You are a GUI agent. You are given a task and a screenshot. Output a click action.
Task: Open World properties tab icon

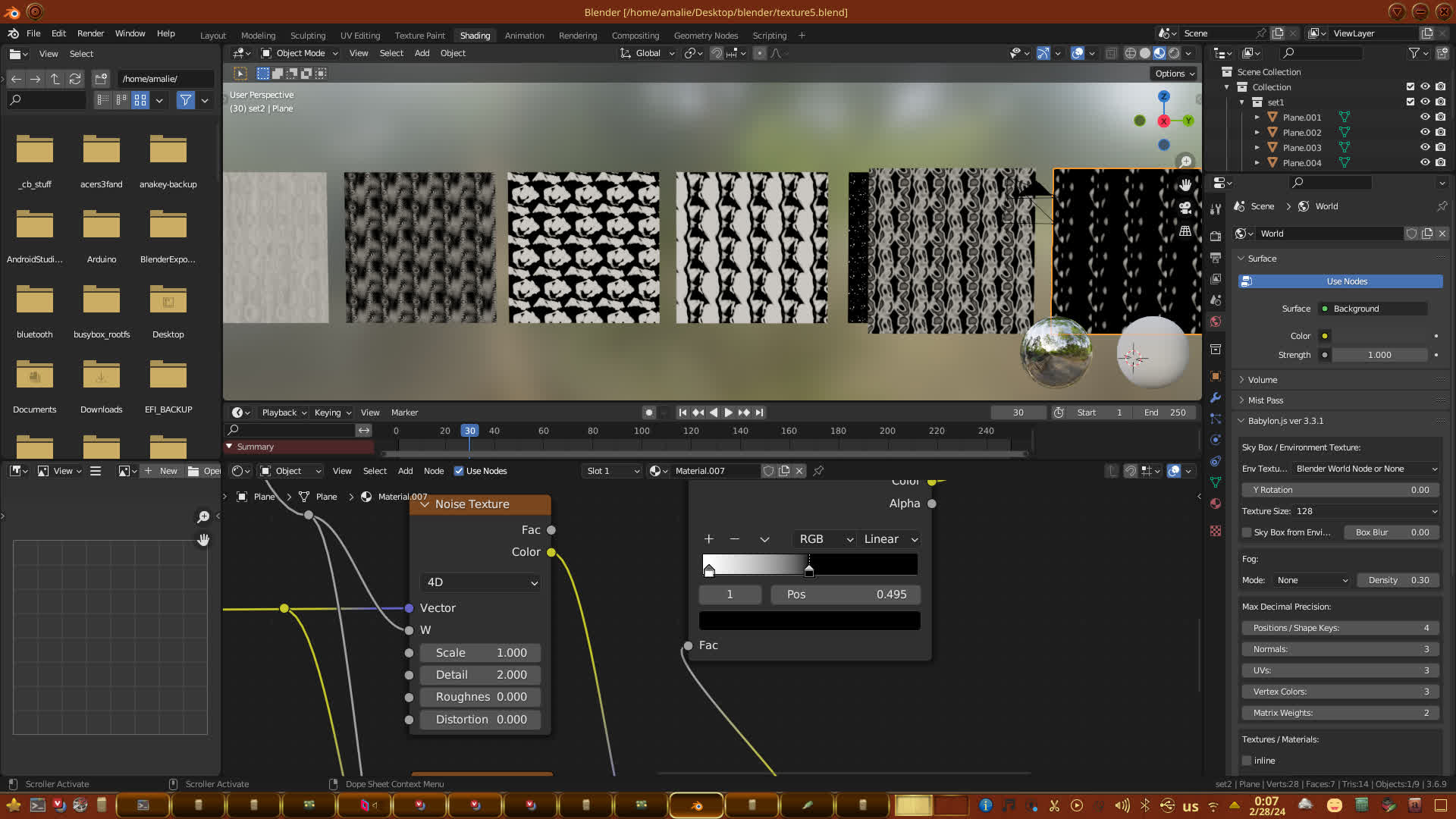click(x=1216, y=322)
